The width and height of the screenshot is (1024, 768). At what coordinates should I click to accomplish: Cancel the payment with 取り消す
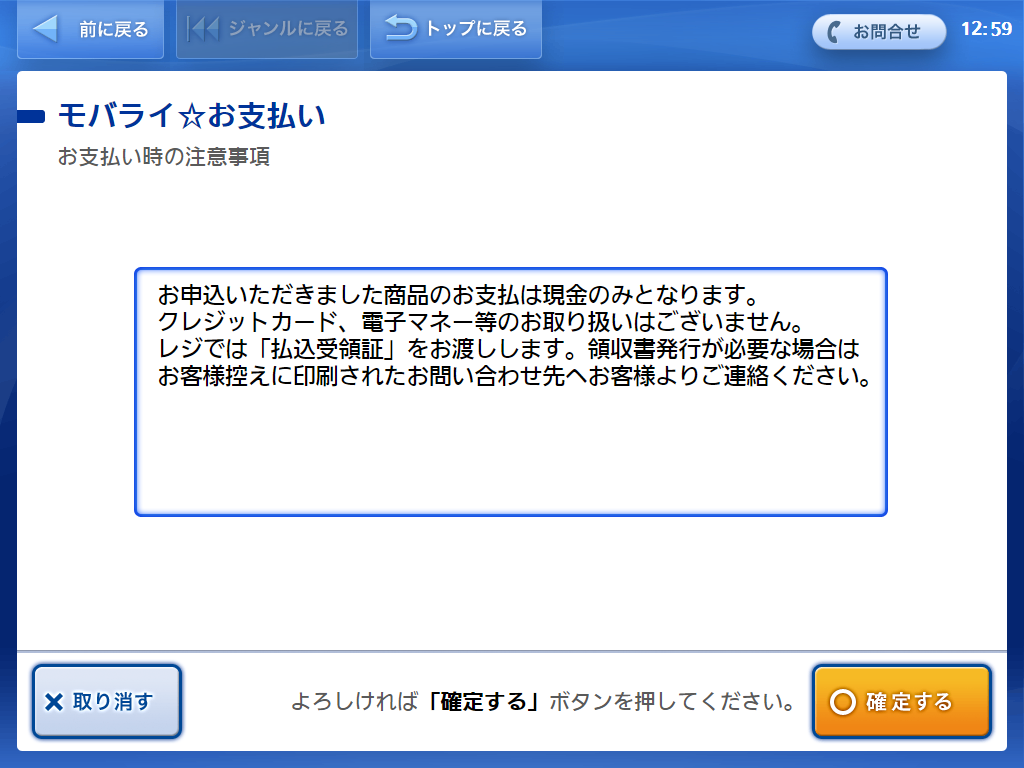(x=107, y=701)
